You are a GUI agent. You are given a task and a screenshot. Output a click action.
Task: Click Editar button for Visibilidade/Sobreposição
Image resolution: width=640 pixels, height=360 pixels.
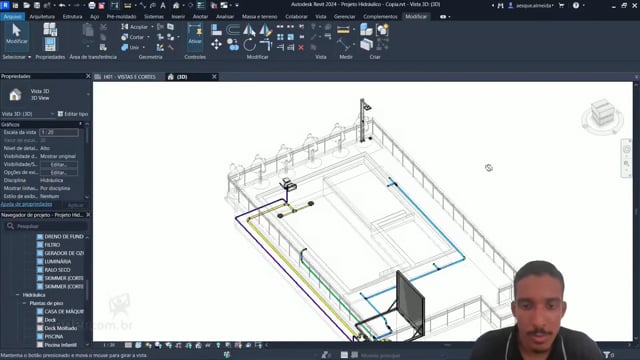pyautogui.click(x=58, y=164)
